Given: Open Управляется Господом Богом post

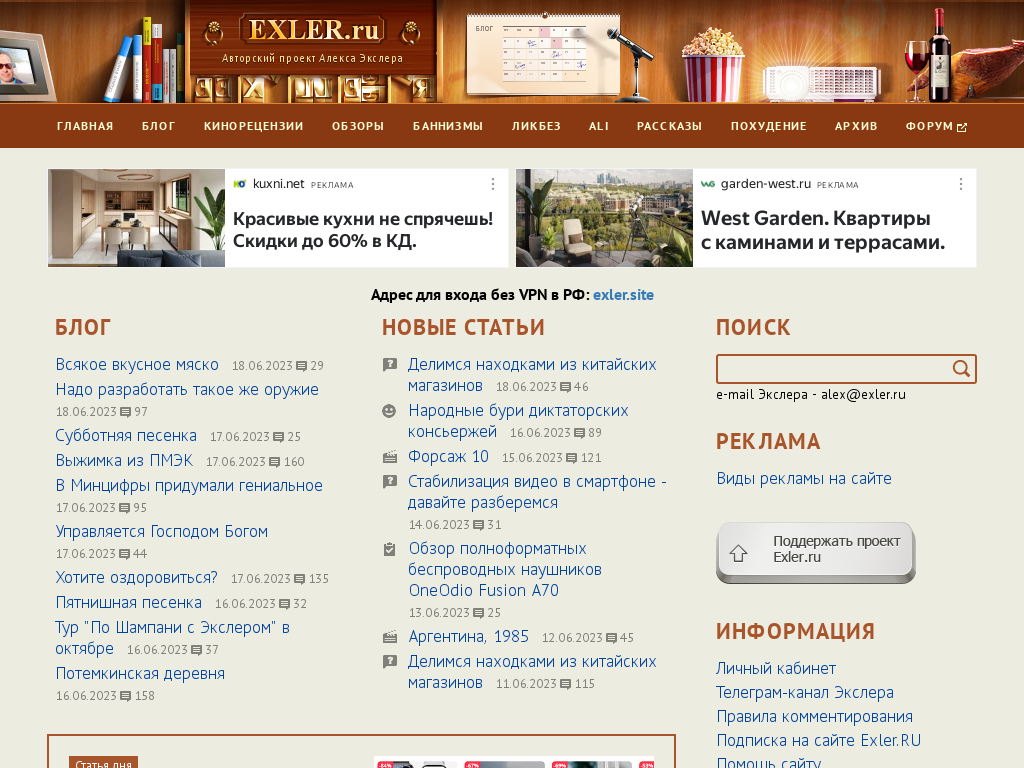Looking at the screenshot, I should [161, 532].
